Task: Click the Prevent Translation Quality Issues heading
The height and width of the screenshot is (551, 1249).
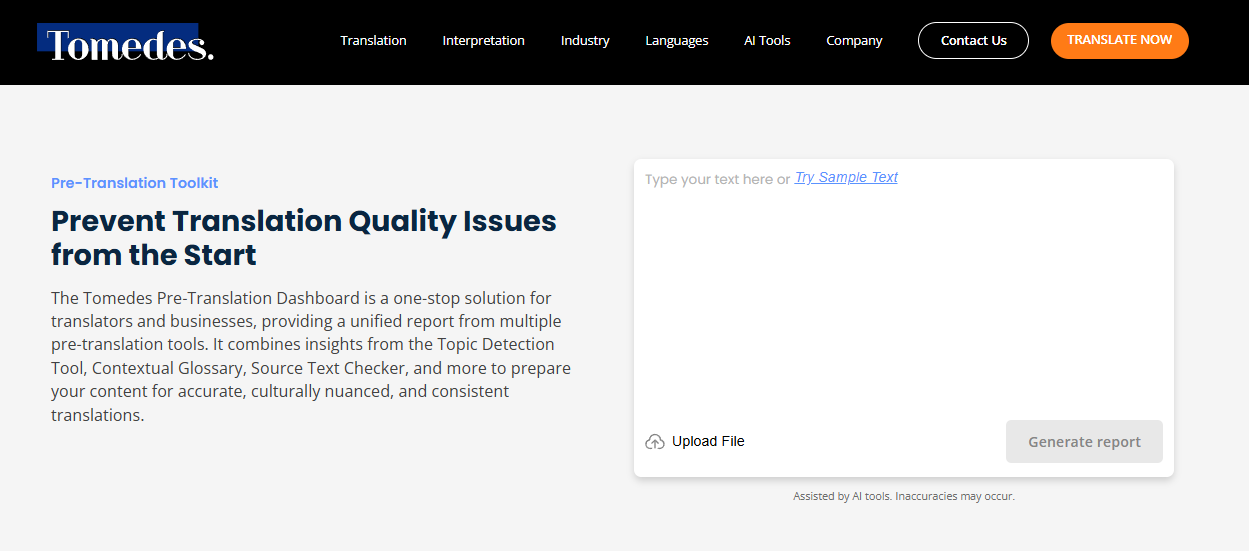Action: tap(304, 238)
